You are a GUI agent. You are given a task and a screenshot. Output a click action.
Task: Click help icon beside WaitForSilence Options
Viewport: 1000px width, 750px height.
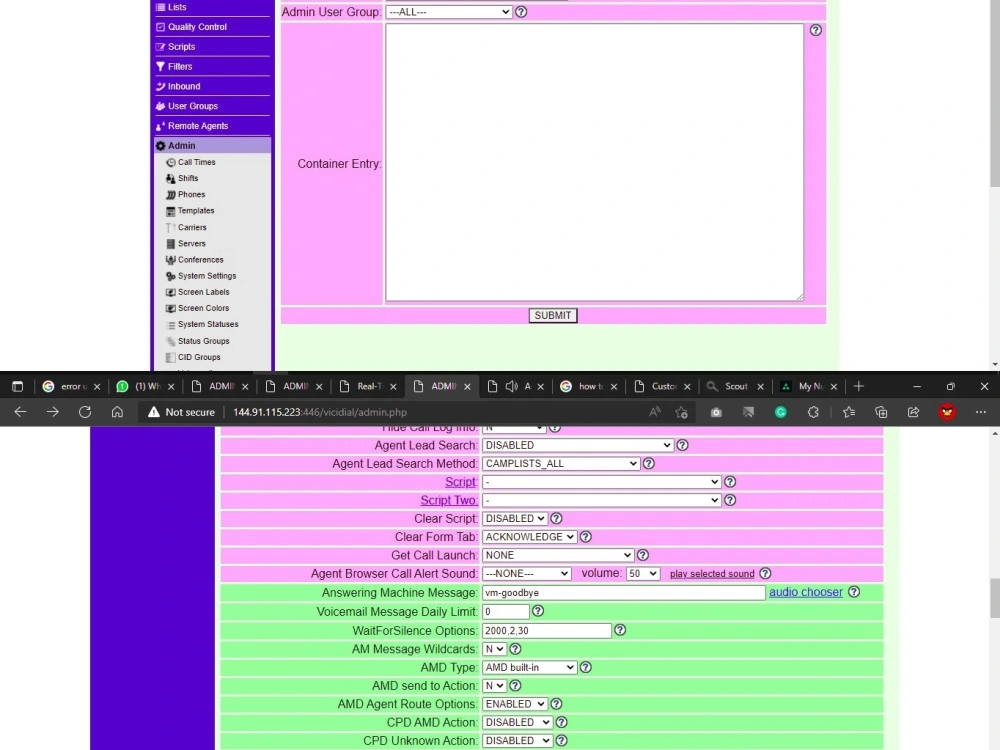click(x=620, y=630)
